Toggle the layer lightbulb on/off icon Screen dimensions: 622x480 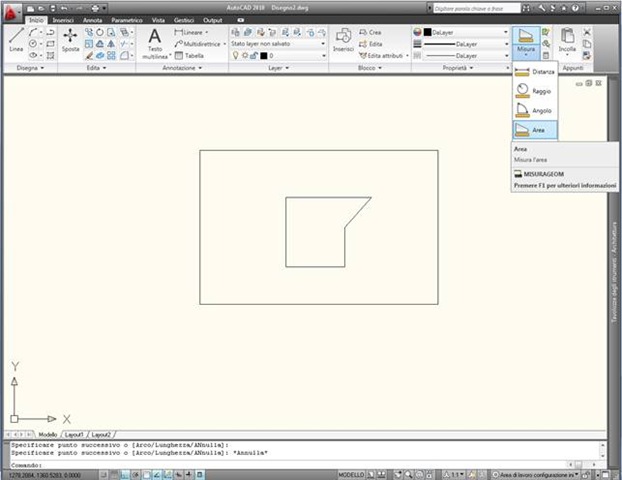[236, 56]
